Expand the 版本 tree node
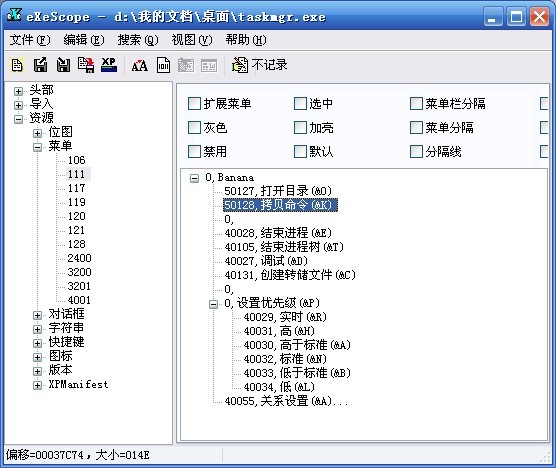 pyautogui.click(x=37, y=371)
